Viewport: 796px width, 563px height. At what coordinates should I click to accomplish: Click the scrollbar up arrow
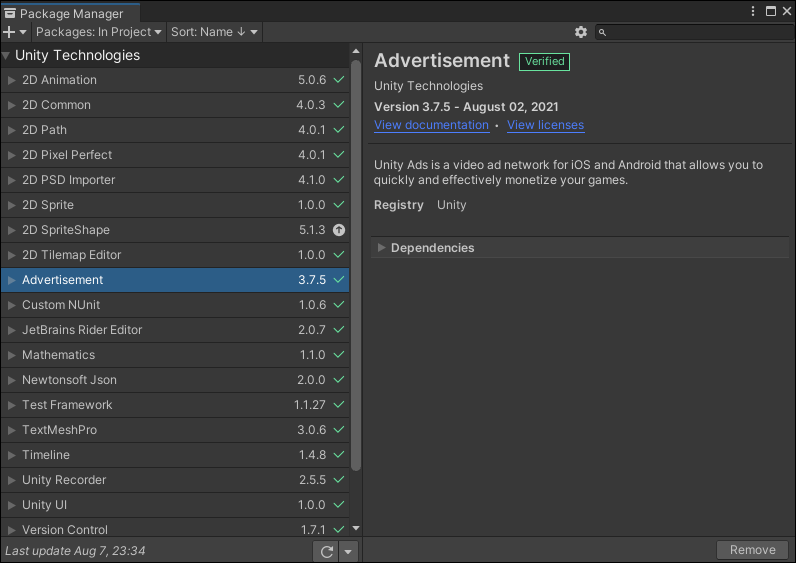356,51
